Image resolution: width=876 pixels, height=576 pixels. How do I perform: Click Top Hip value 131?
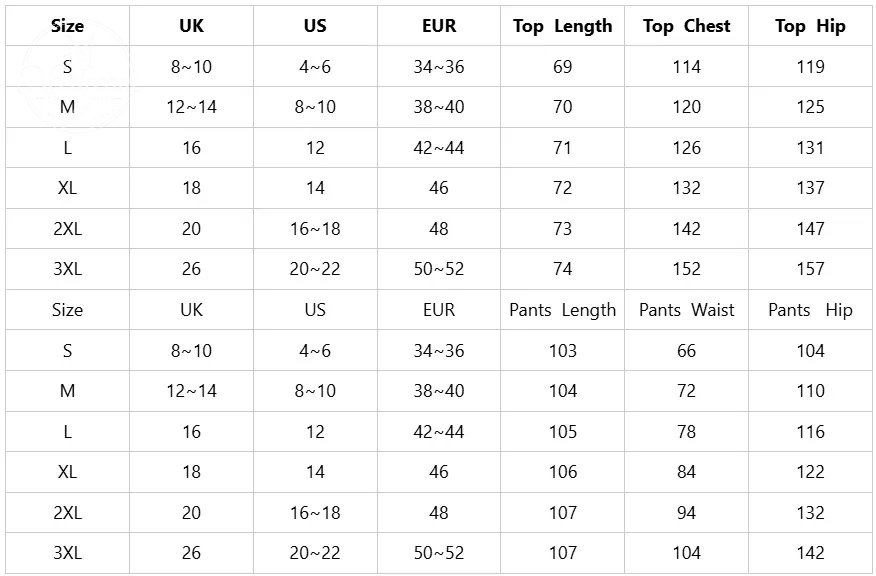[810, 147]
